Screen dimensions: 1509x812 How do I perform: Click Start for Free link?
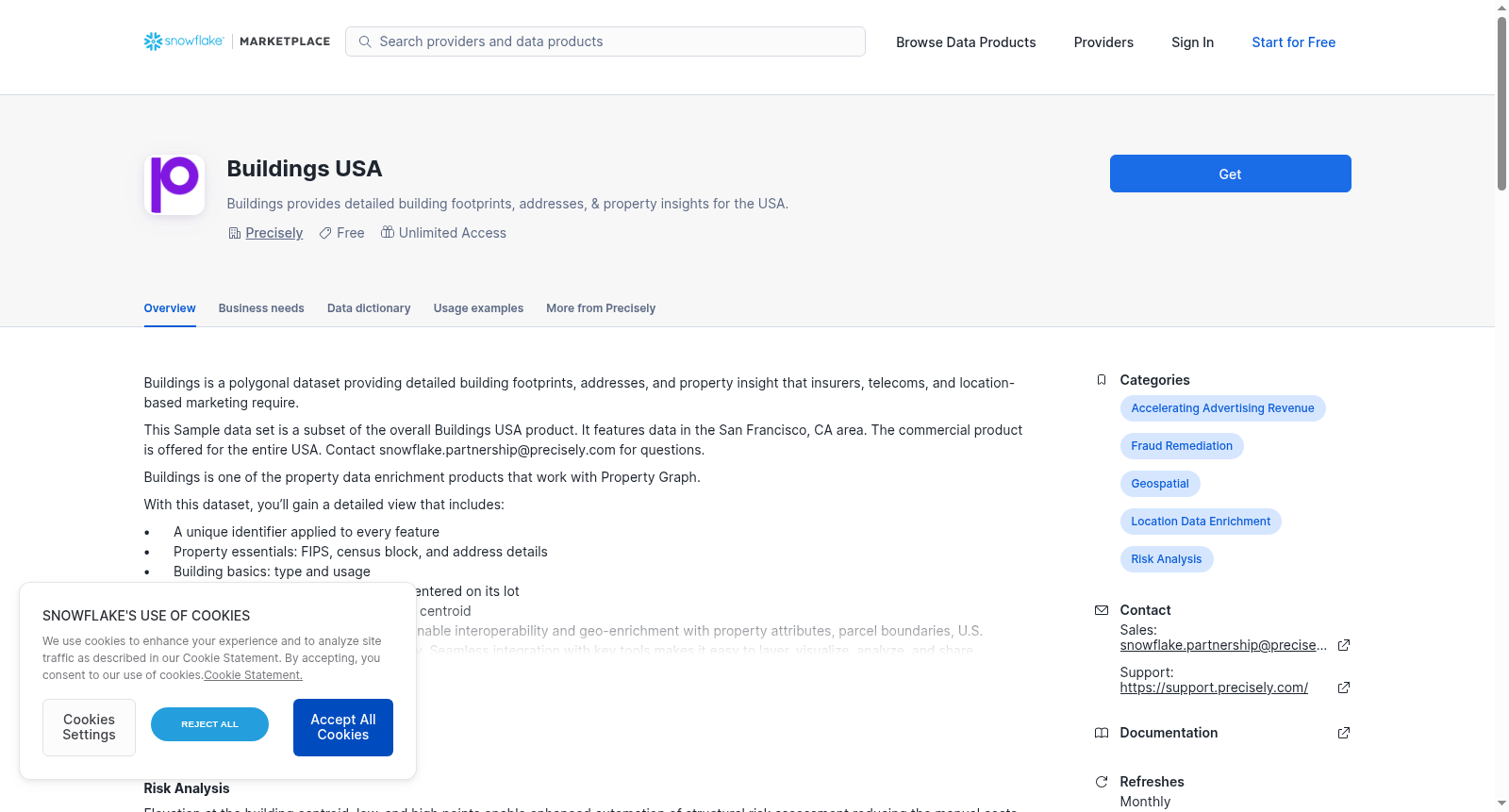point(1293,42)
